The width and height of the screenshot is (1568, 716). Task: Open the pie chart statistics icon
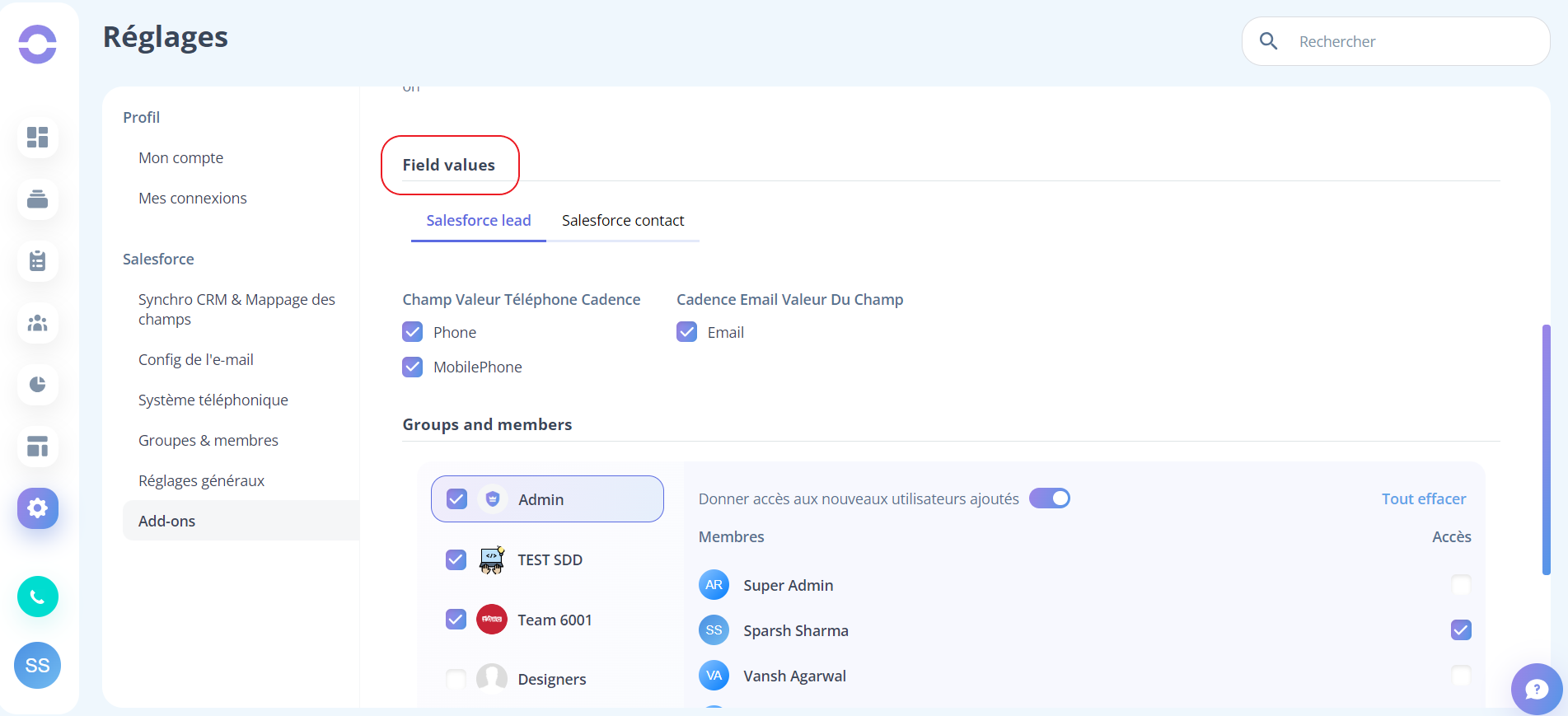click(38, 385)
